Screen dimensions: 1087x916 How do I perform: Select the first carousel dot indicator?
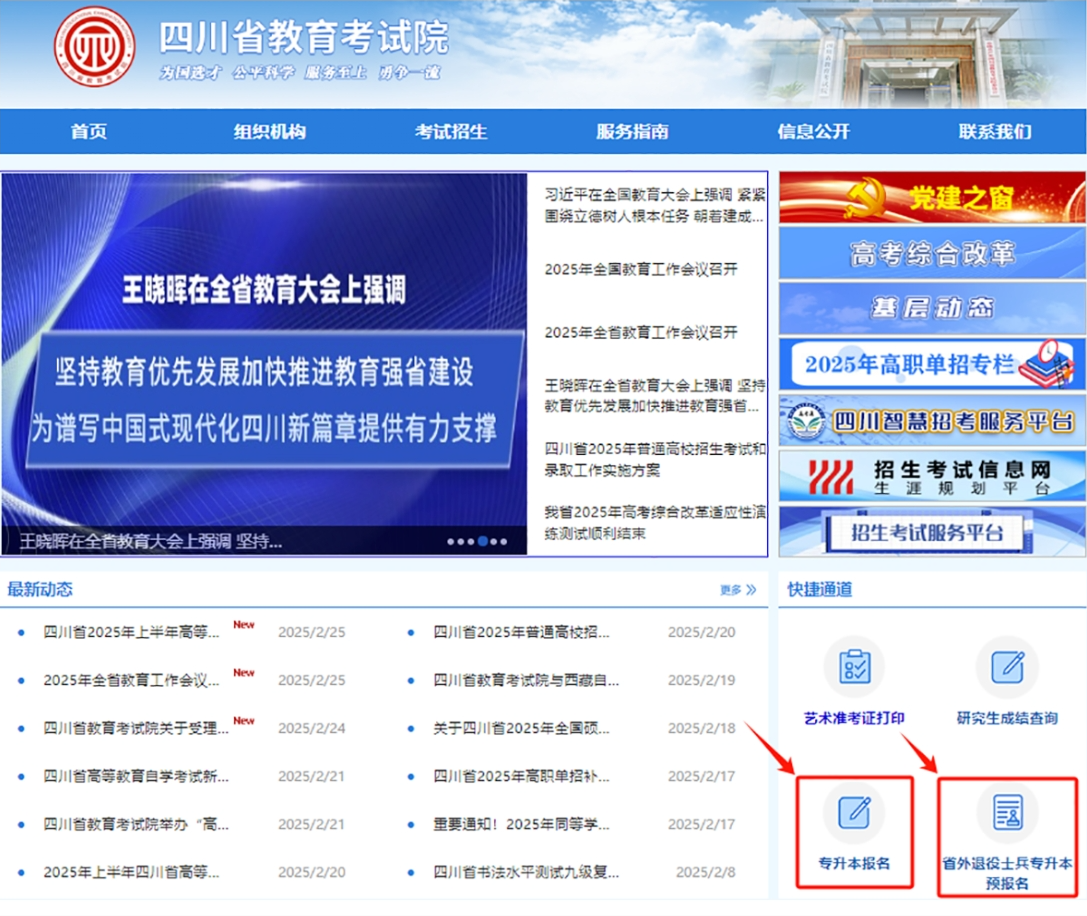tap(451, 542)
